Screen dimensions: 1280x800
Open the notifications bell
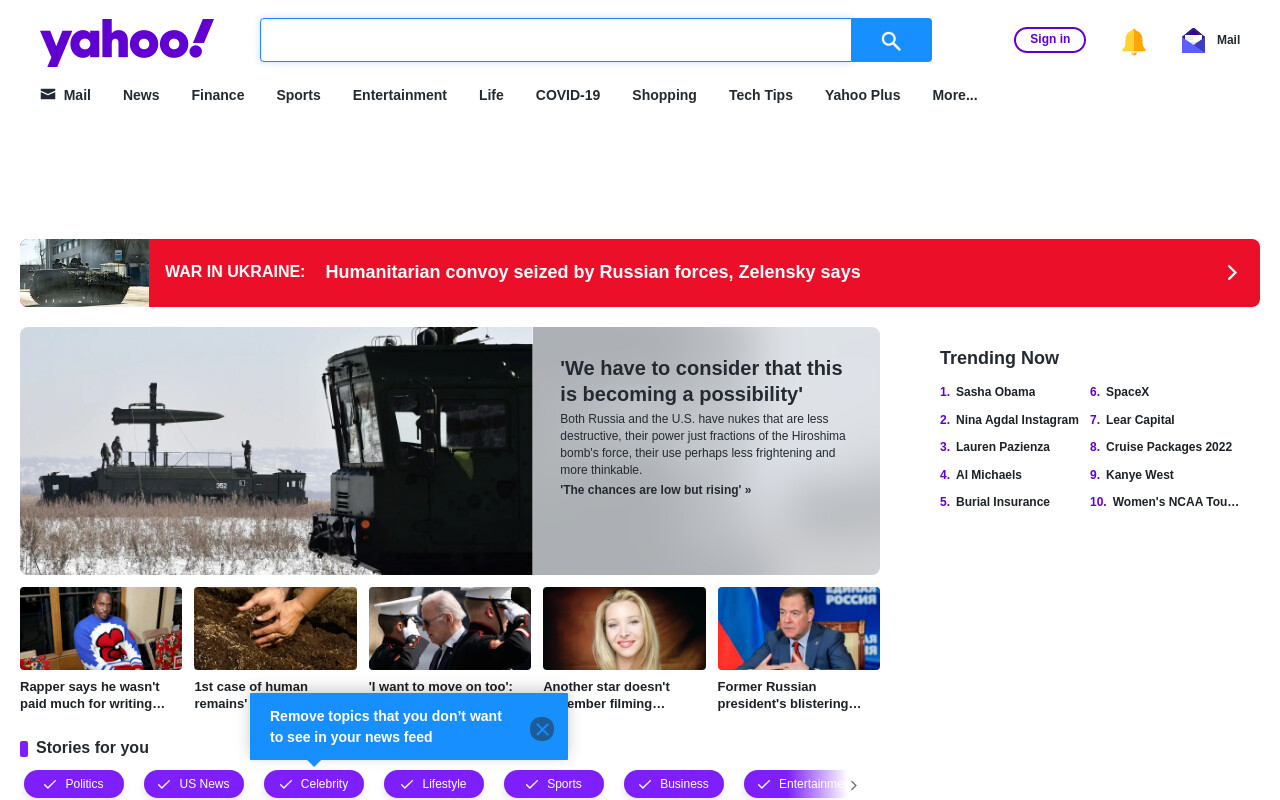(x=1133, y=41)
